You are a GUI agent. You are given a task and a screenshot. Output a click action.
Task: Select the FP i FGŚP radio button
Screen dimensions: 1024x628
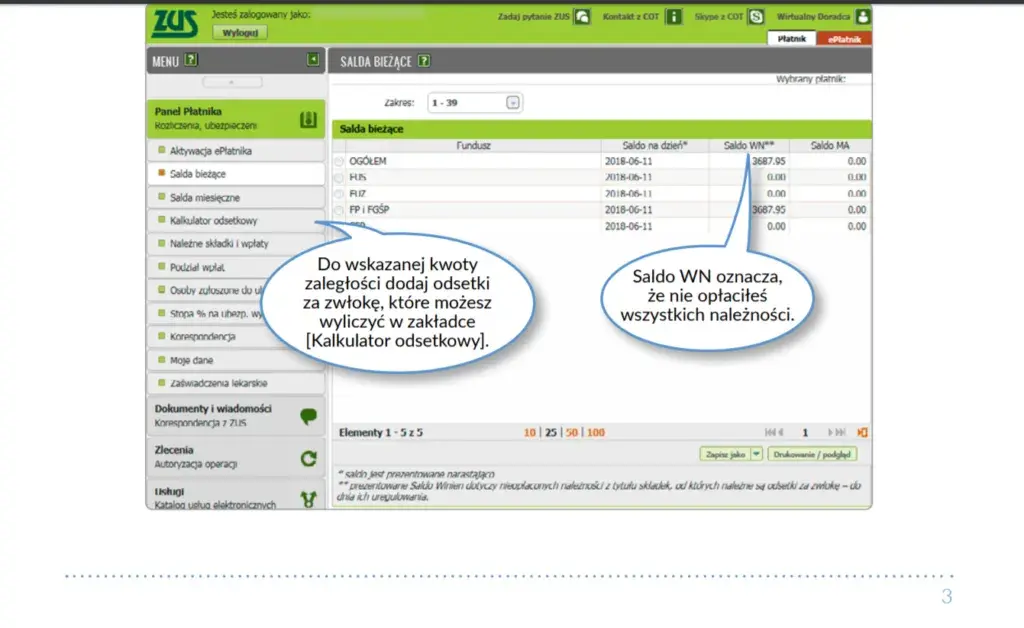339,210
